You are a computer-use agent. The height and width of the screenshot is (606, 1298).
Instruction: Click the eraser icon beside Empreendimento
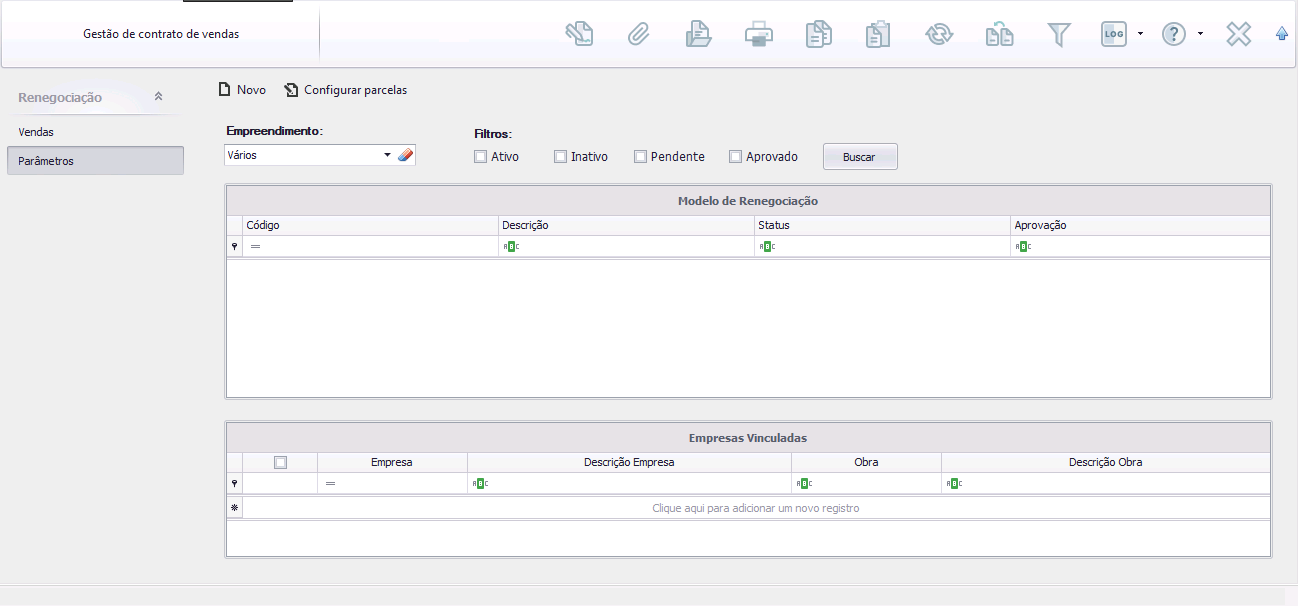coord(405,155)
